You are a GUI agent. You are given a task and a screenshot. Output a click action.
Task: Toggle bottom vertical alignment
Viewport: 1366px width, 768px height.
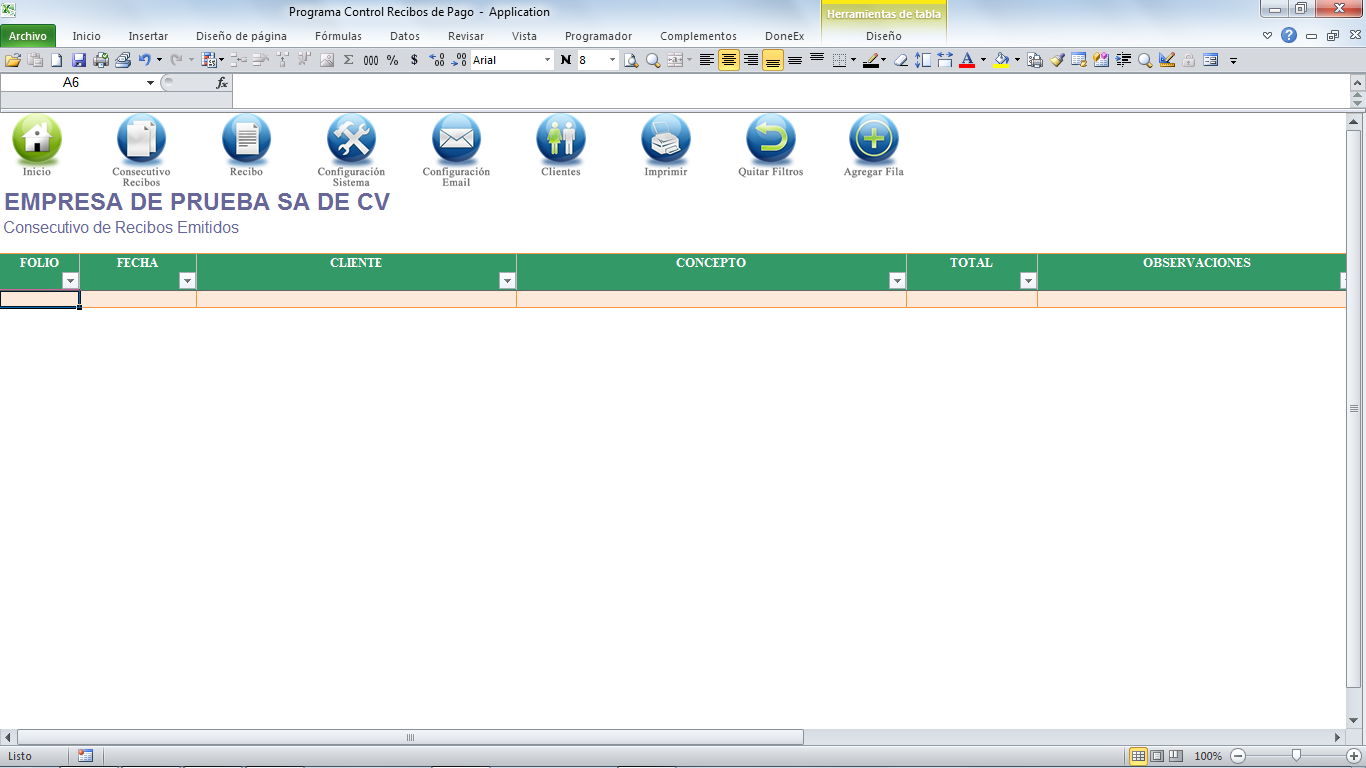(x=773, y=60)
